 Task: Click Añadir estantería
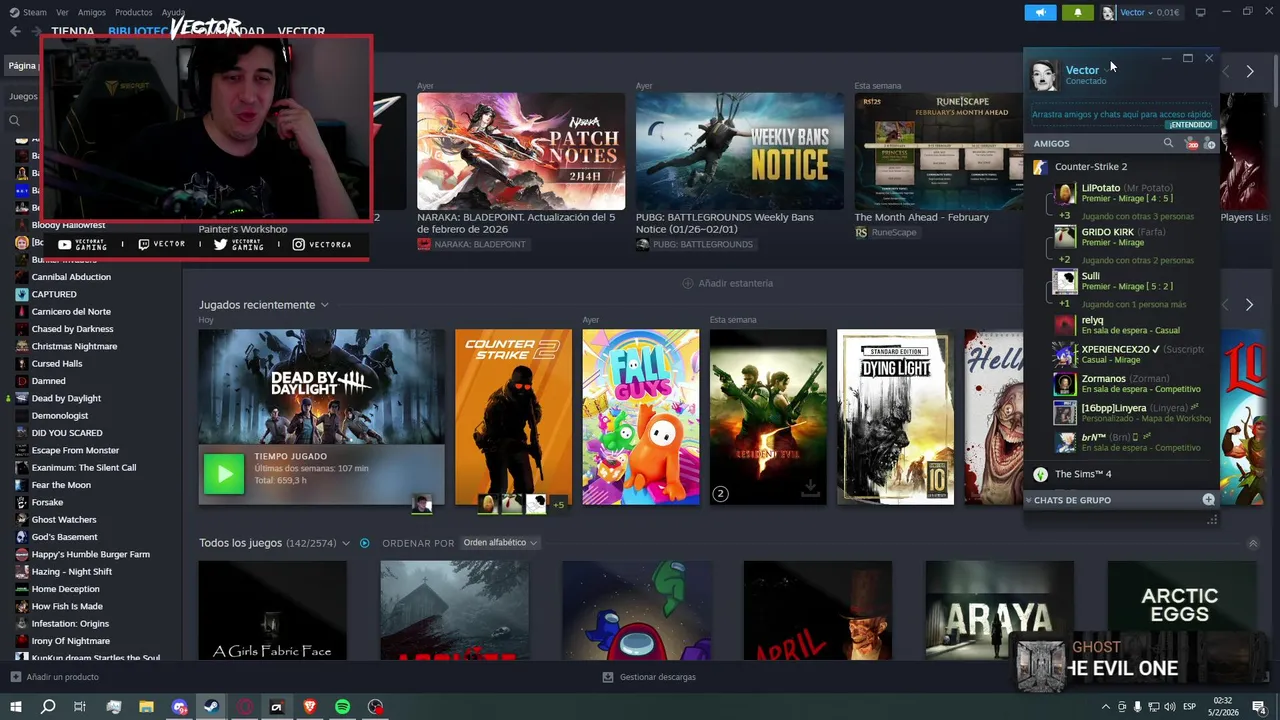735,283
